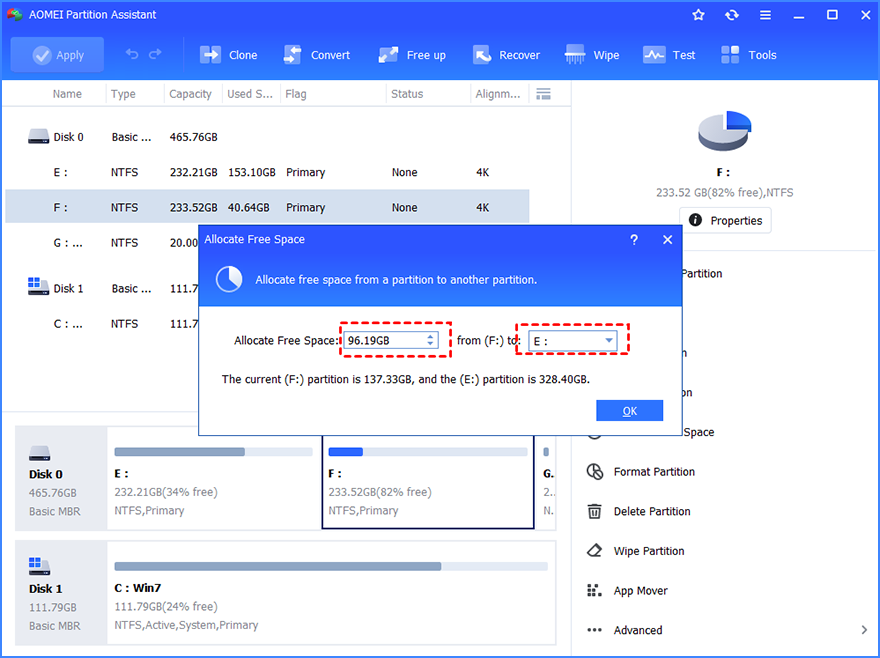Click the redo arrow icon
The height and width of the screenshot is (658, 880).
coord(155,54)
